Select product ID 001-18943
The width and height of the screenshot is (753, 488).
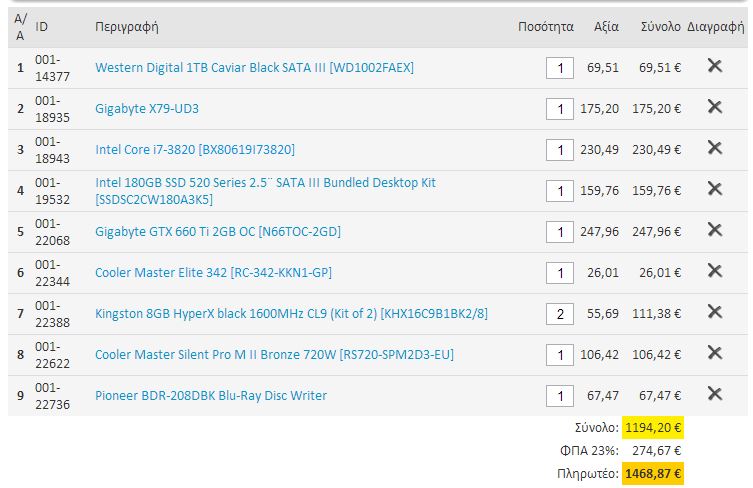(52, 150)
